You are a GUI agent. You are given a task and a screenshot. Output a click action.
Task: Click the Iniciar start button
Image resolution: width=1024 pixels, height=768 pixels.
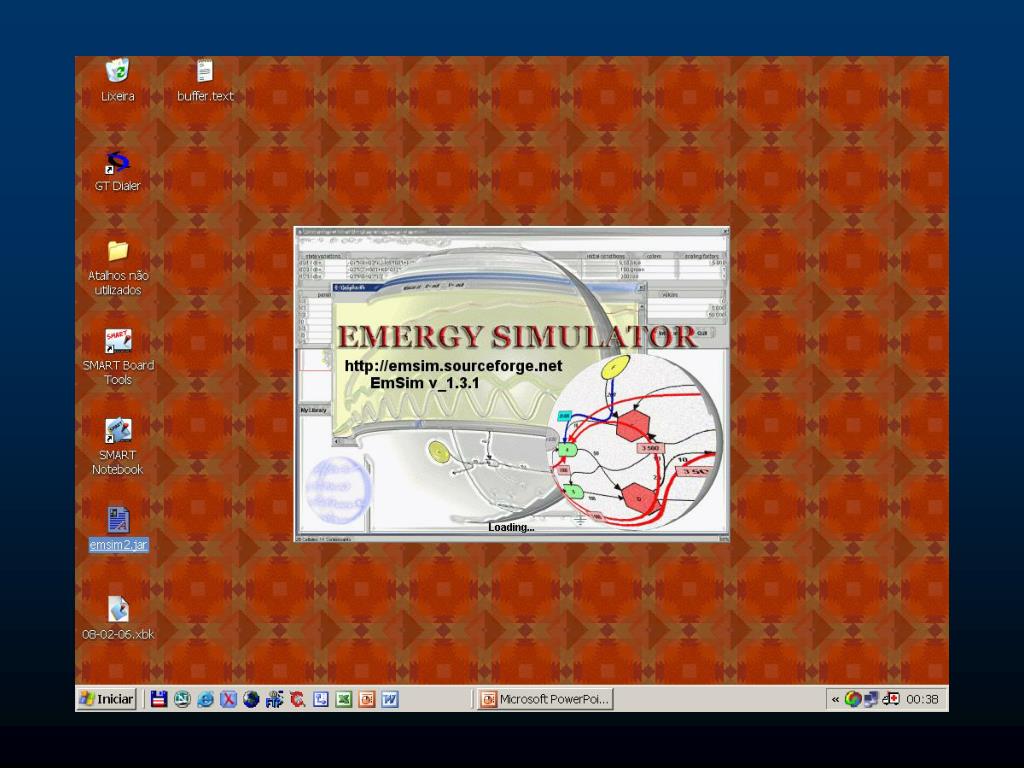tap(106, 699)
